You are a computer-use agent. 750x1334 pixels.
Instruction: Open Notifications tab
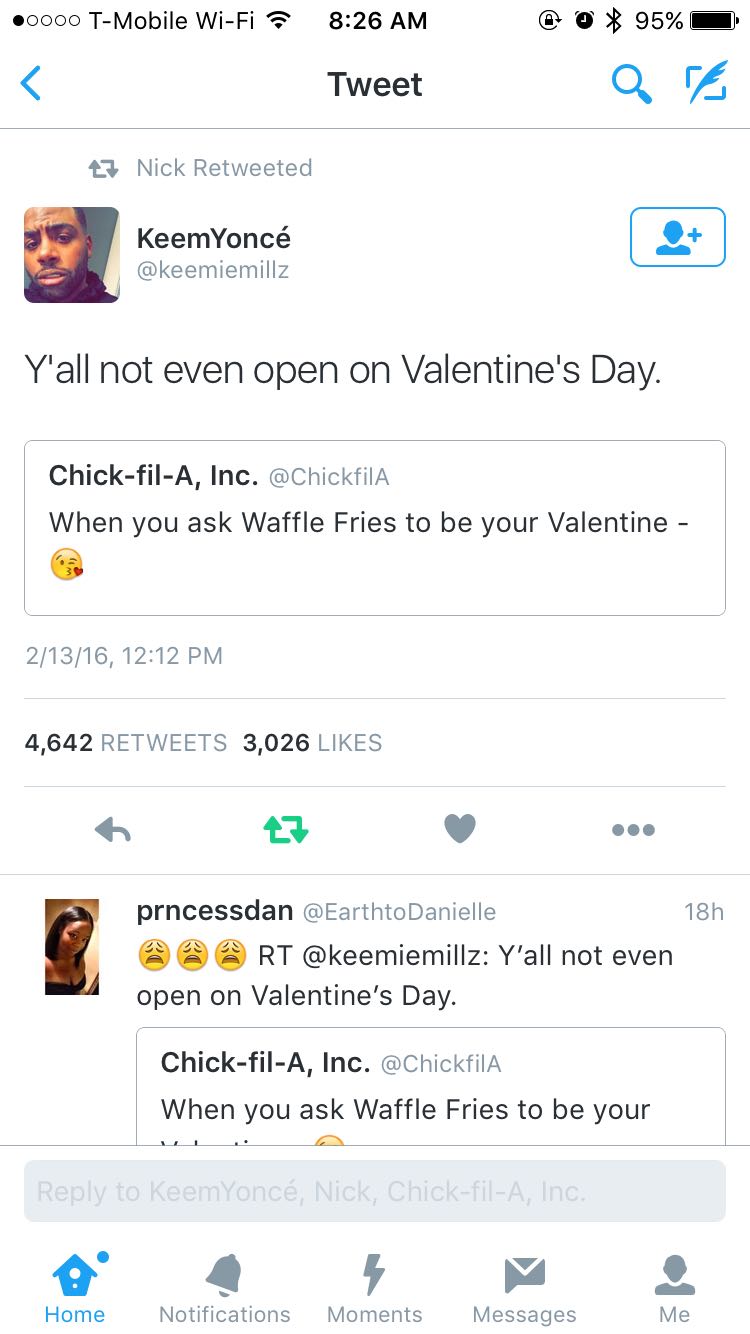[224, 1288]
